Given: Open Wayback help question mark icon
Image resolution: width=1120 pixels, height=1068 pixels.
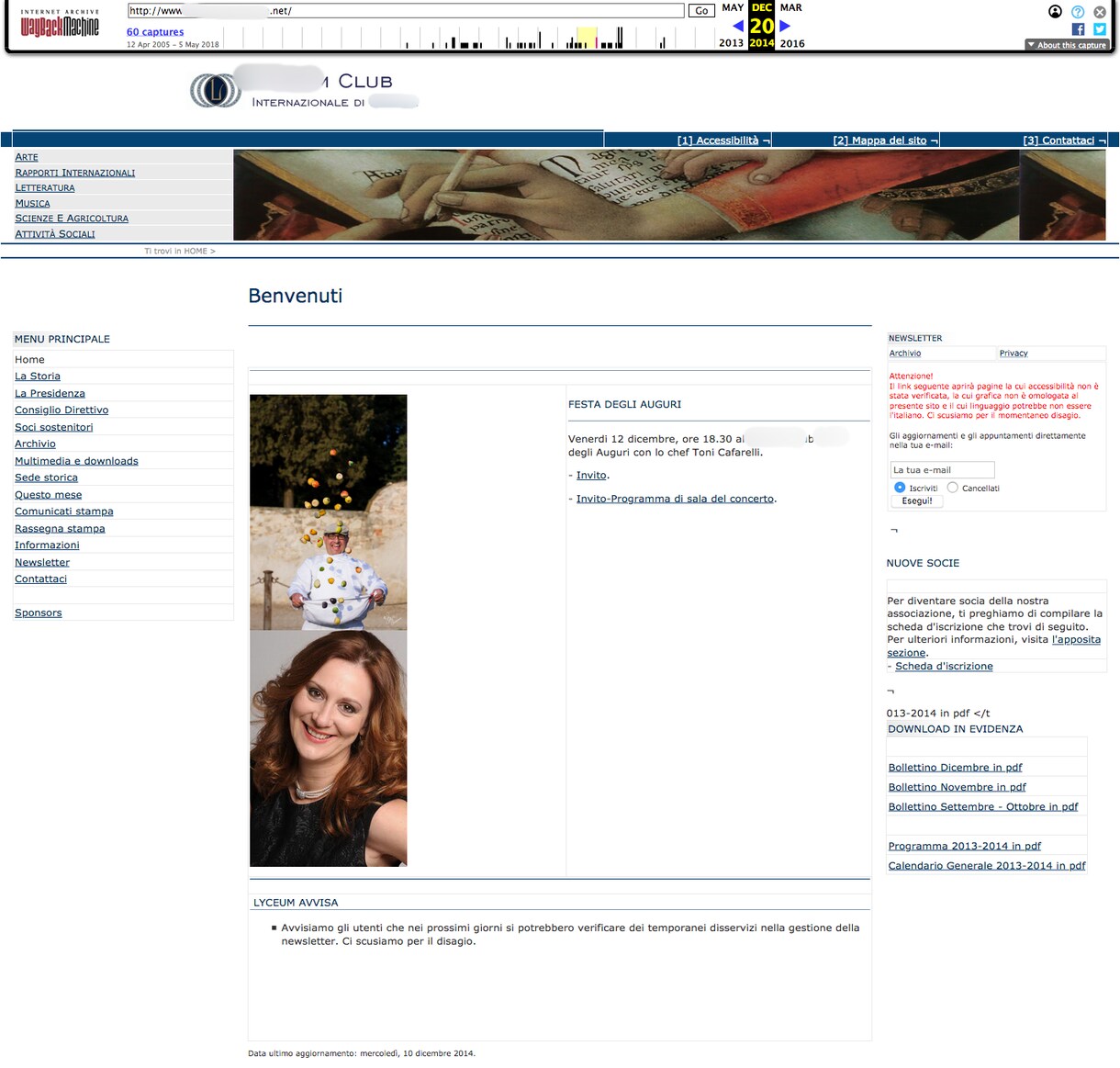Looking at the screenshot, I should click(1078, 12).
